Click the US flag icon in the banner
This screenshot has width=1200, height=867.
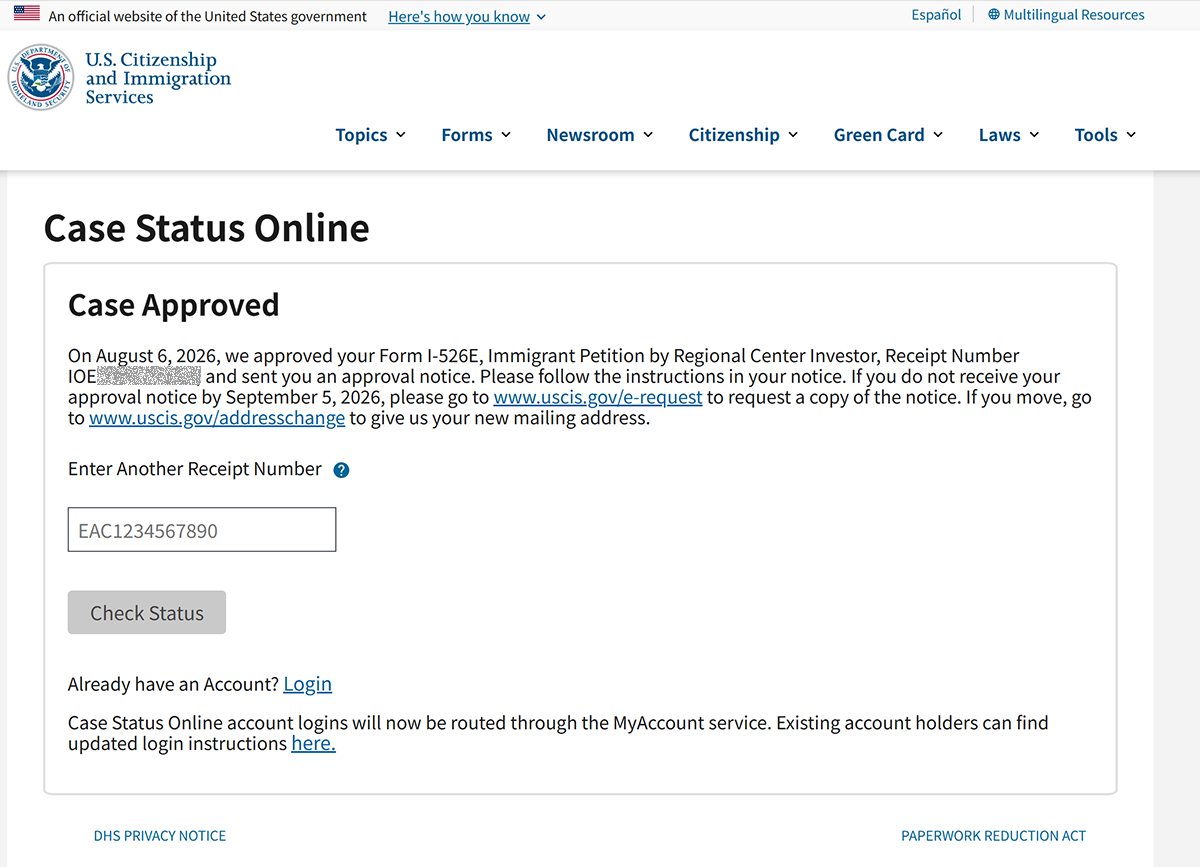[27, 15]
